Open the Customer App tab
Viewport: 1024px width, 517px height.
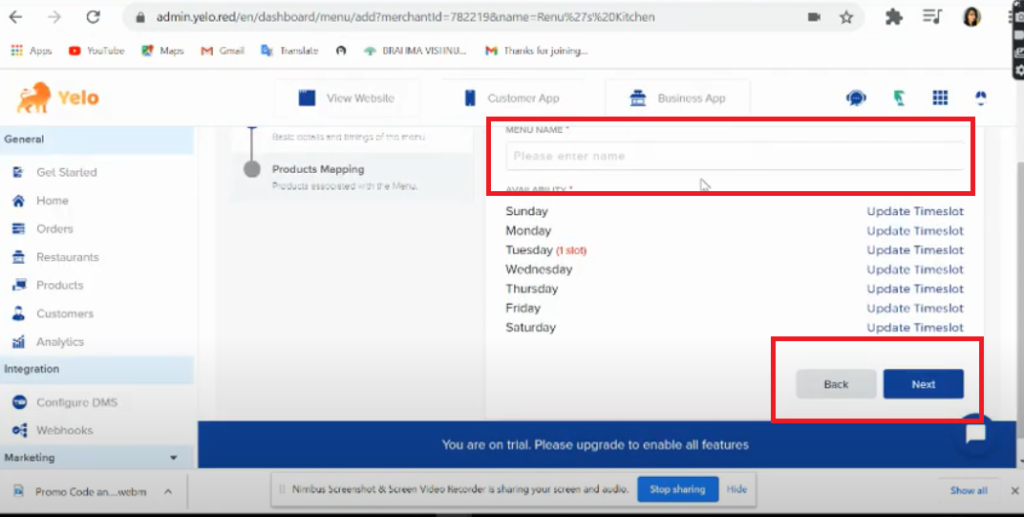pos(511,98)
